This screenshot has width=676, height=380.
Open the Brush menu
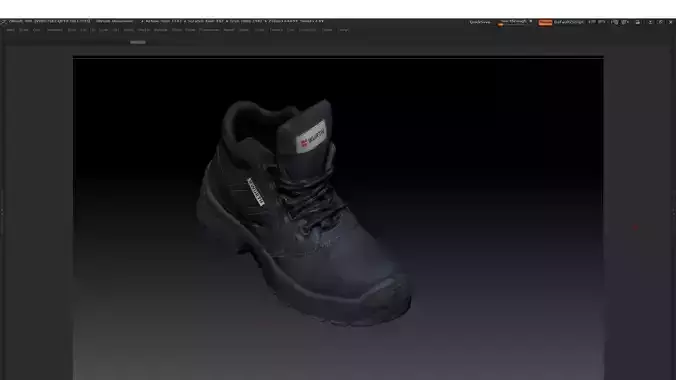pos(24,30)
